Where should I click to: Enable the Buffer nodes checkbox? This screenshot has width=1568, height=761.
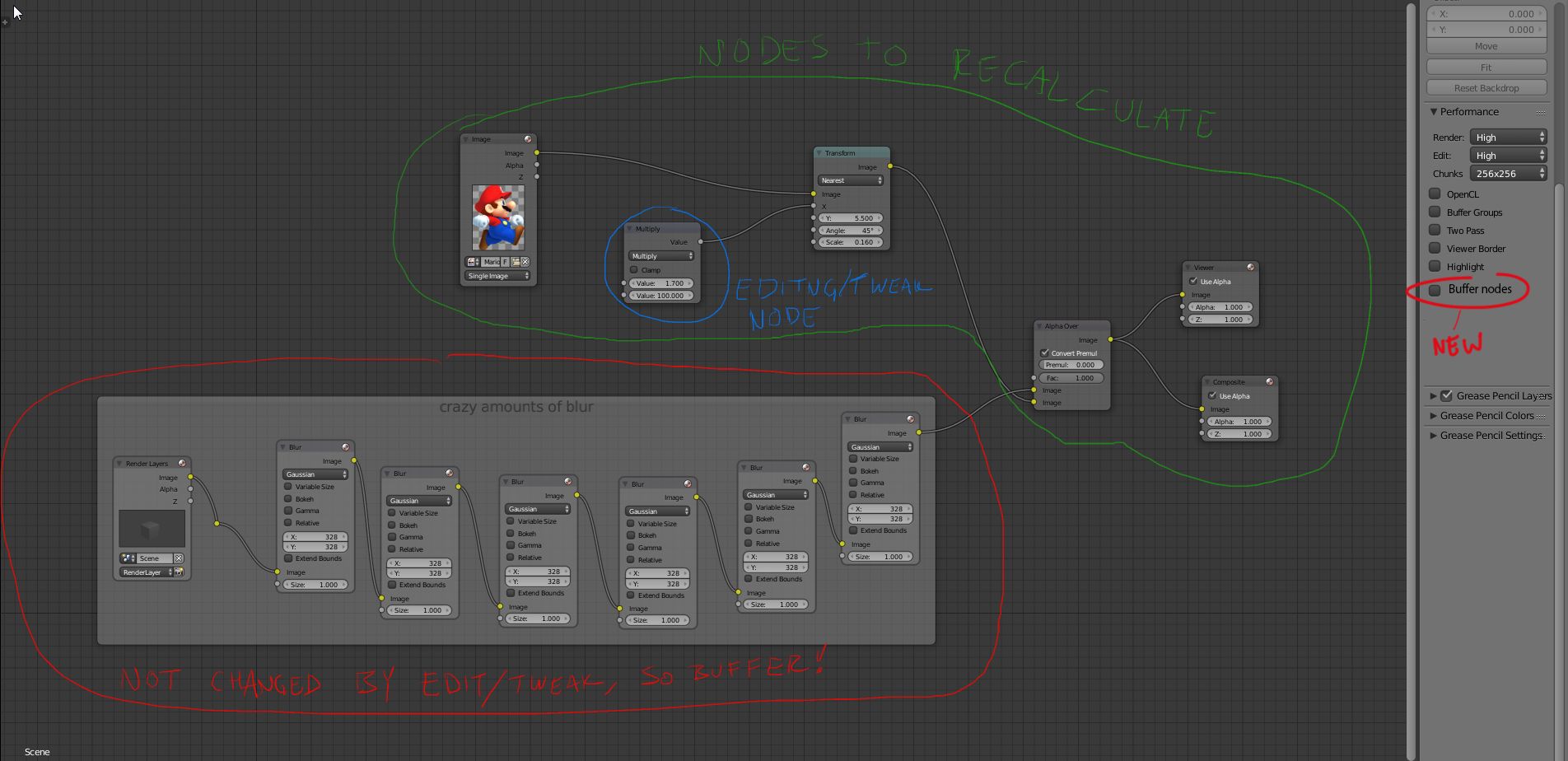pos(1435,290)
